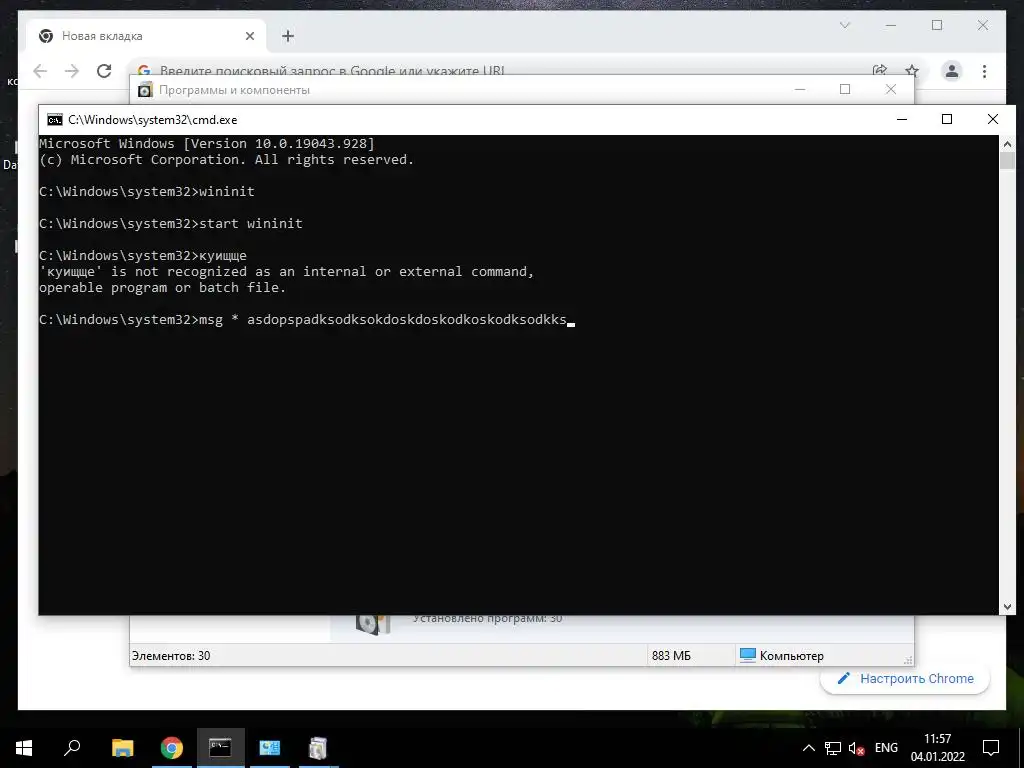
Task: Click the 'start wininit' command line
Action: 171,223
